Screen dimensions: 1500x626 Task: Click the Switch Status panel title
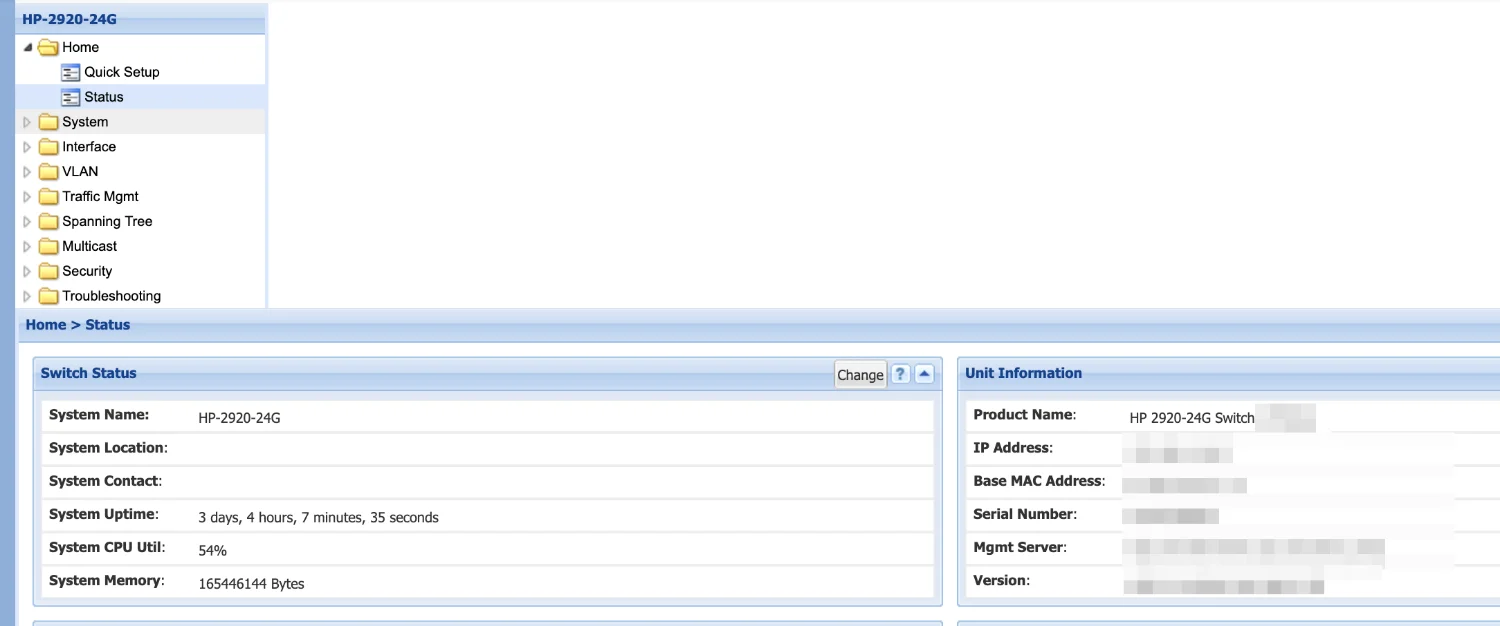pyautogui.click(x=88, y=373)
